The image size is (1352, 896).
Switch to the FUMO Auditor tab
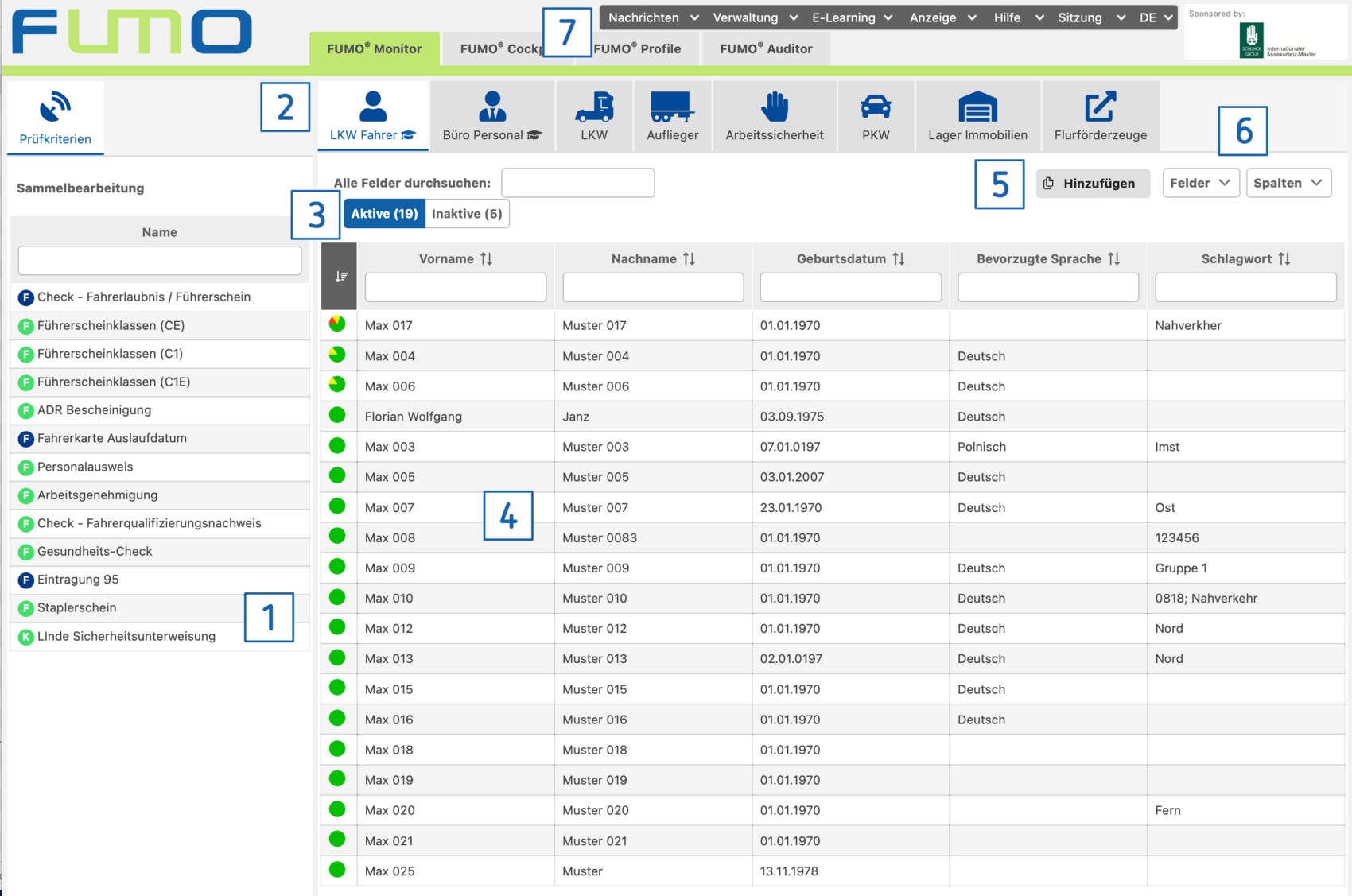(765, 49)
